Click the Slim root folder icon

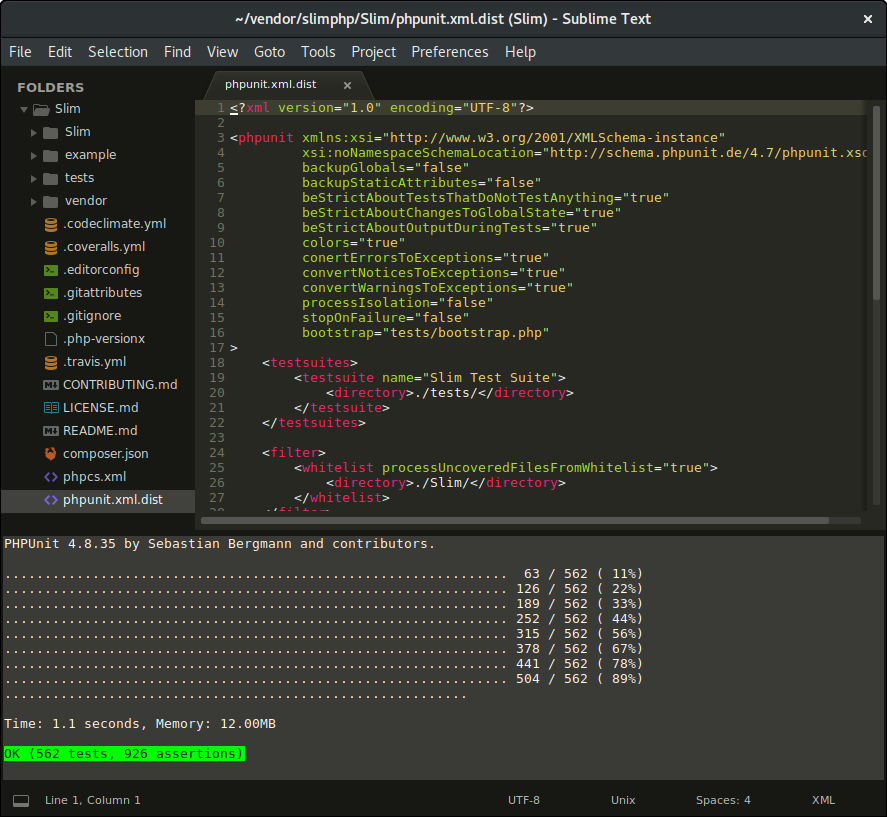(x=41, y=109)
